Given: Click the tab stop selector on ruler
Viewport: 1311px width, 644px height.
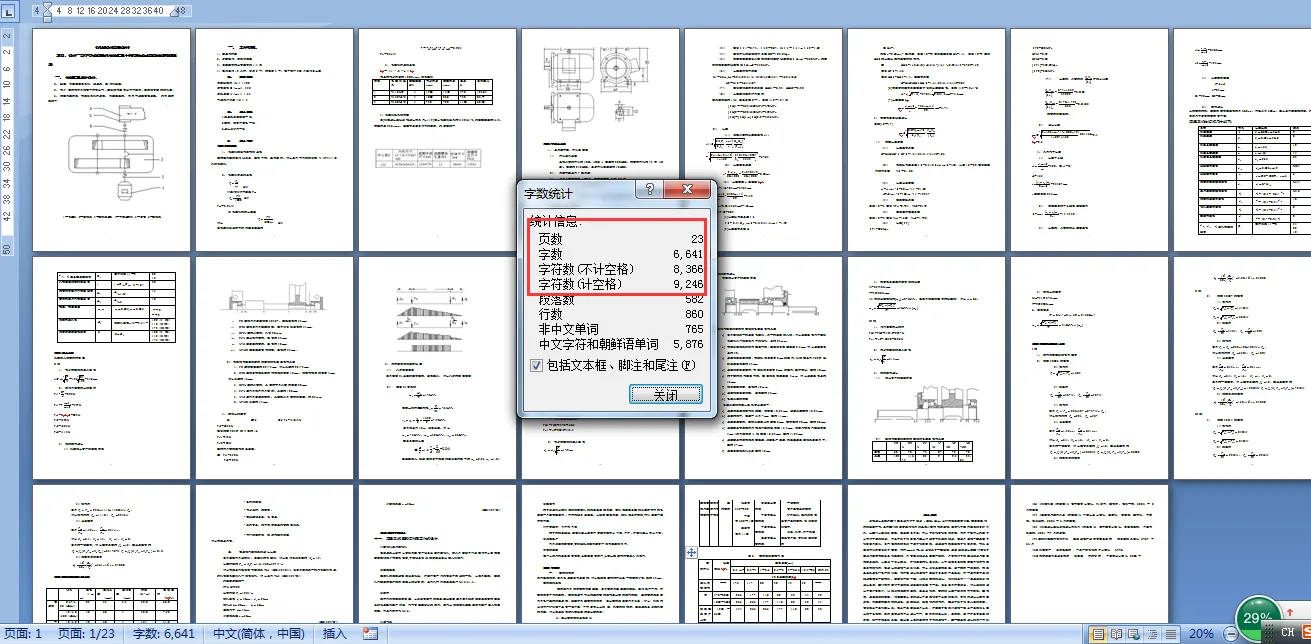Looking at the screenshot, I should (8, 10).
